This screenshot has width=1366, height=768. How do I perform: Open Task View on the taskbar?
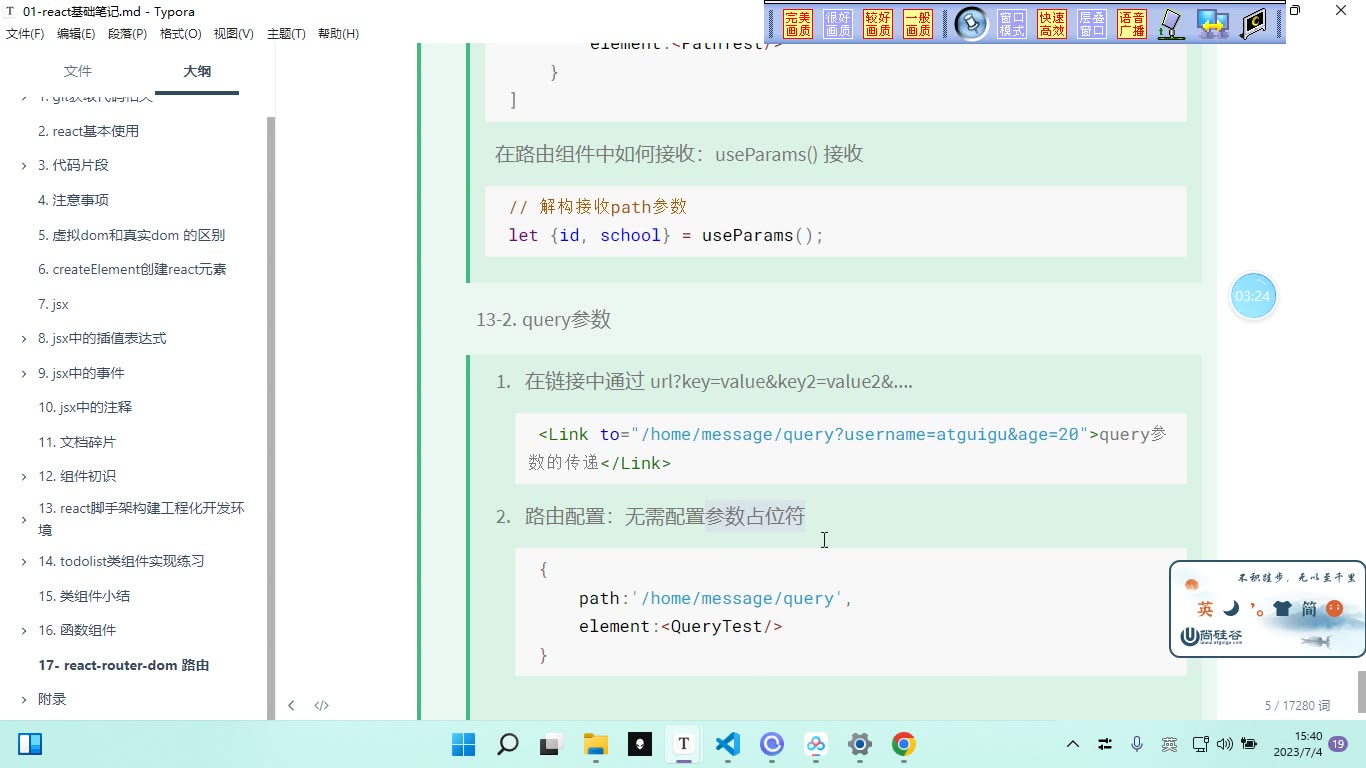551,744
